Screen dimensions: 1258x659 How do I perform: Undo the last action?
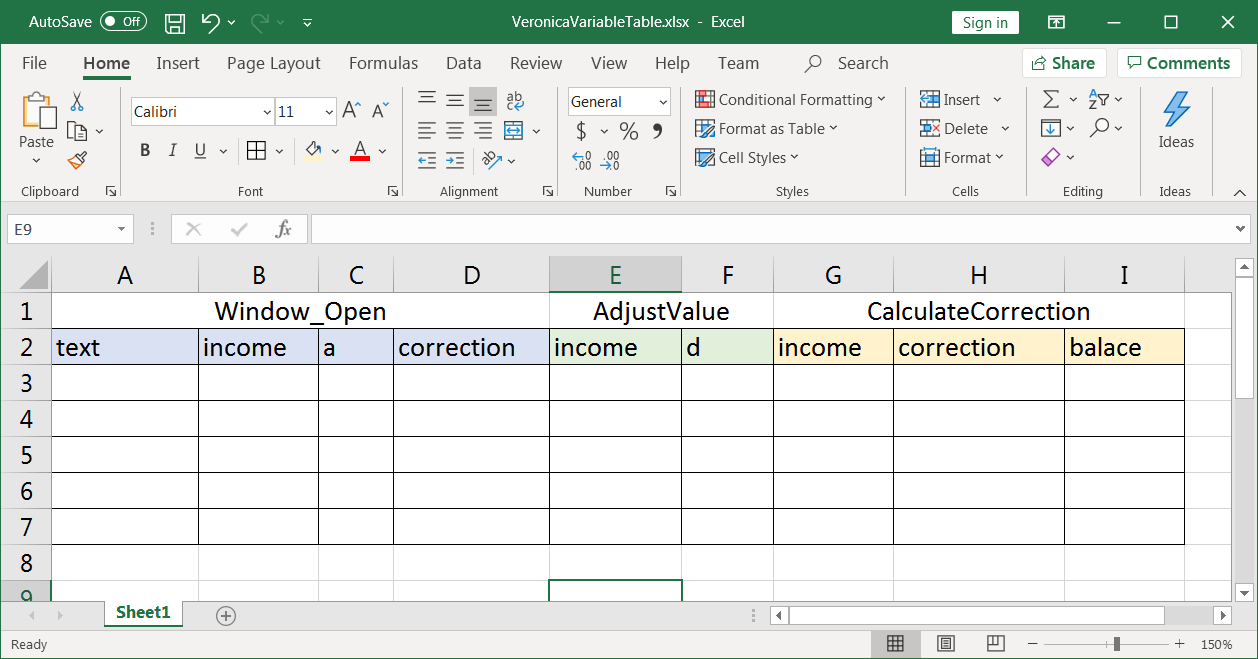[210, 22]
